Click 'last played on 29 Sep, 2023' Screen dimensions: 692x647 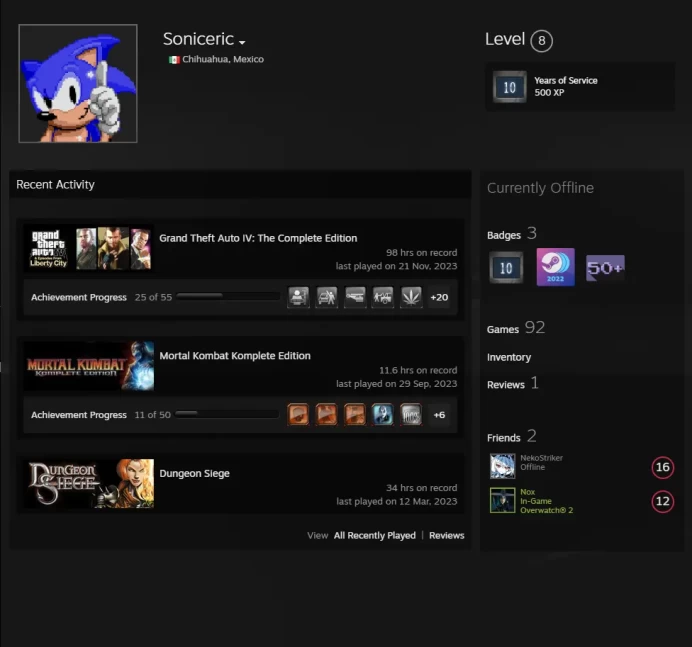click(396, 384)
